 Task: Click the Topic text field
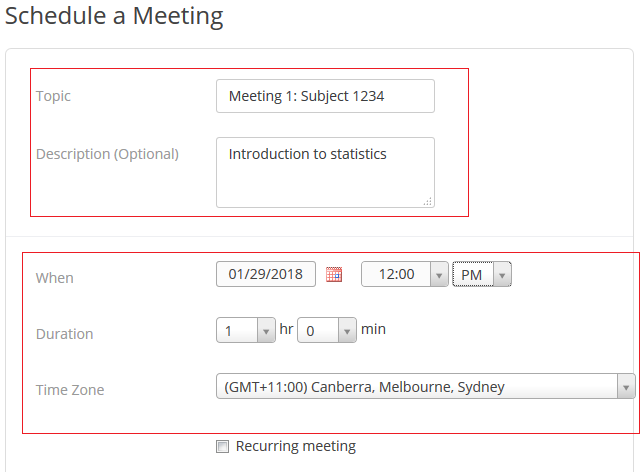(325, 96)
